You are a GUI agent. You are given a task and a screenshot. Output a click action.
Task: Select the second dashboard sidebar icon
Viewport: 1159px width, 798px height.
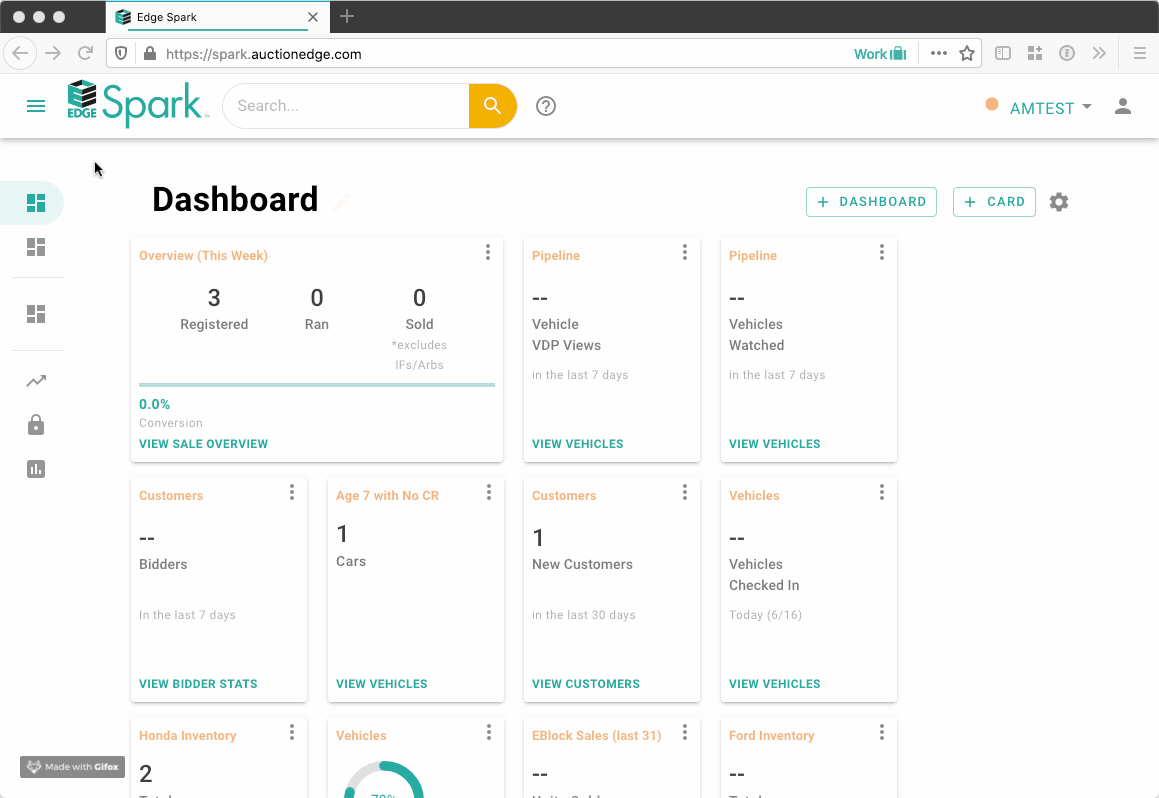coord(35,247)
